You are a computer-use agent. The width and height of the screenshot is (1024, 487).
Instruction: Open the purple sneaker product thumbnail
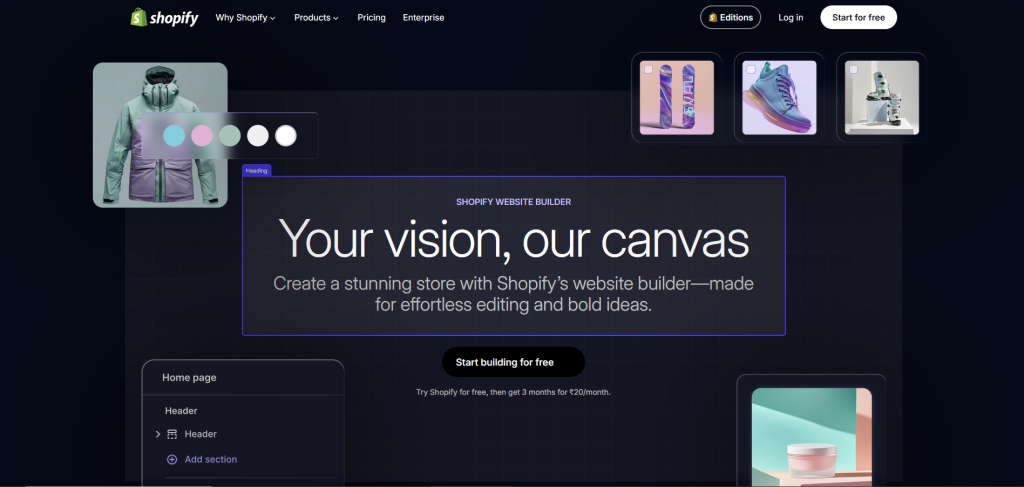tap(779, 98)
